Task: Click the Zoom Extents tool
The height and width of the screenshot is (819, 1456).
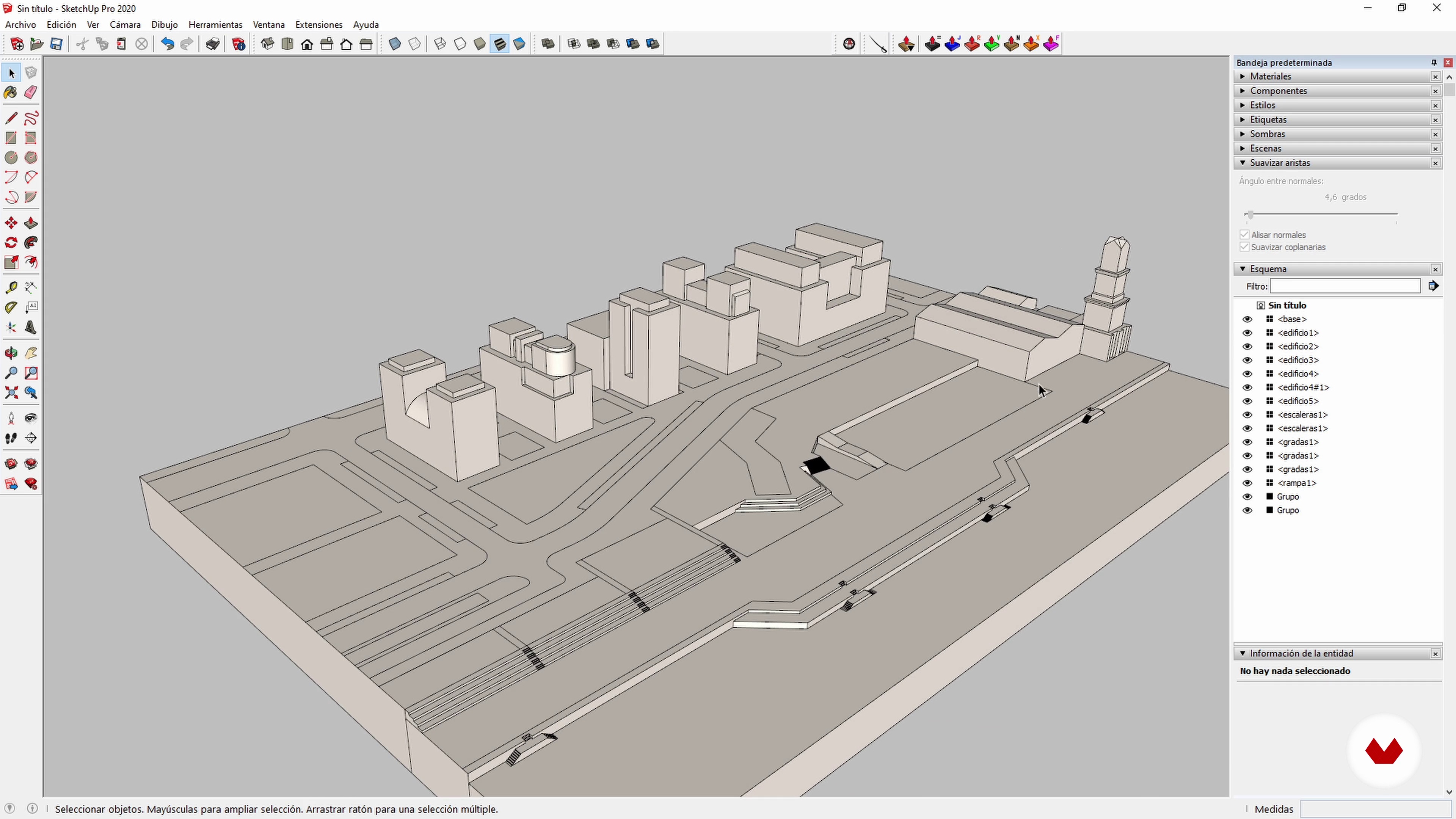Action: tap(11, 393)
